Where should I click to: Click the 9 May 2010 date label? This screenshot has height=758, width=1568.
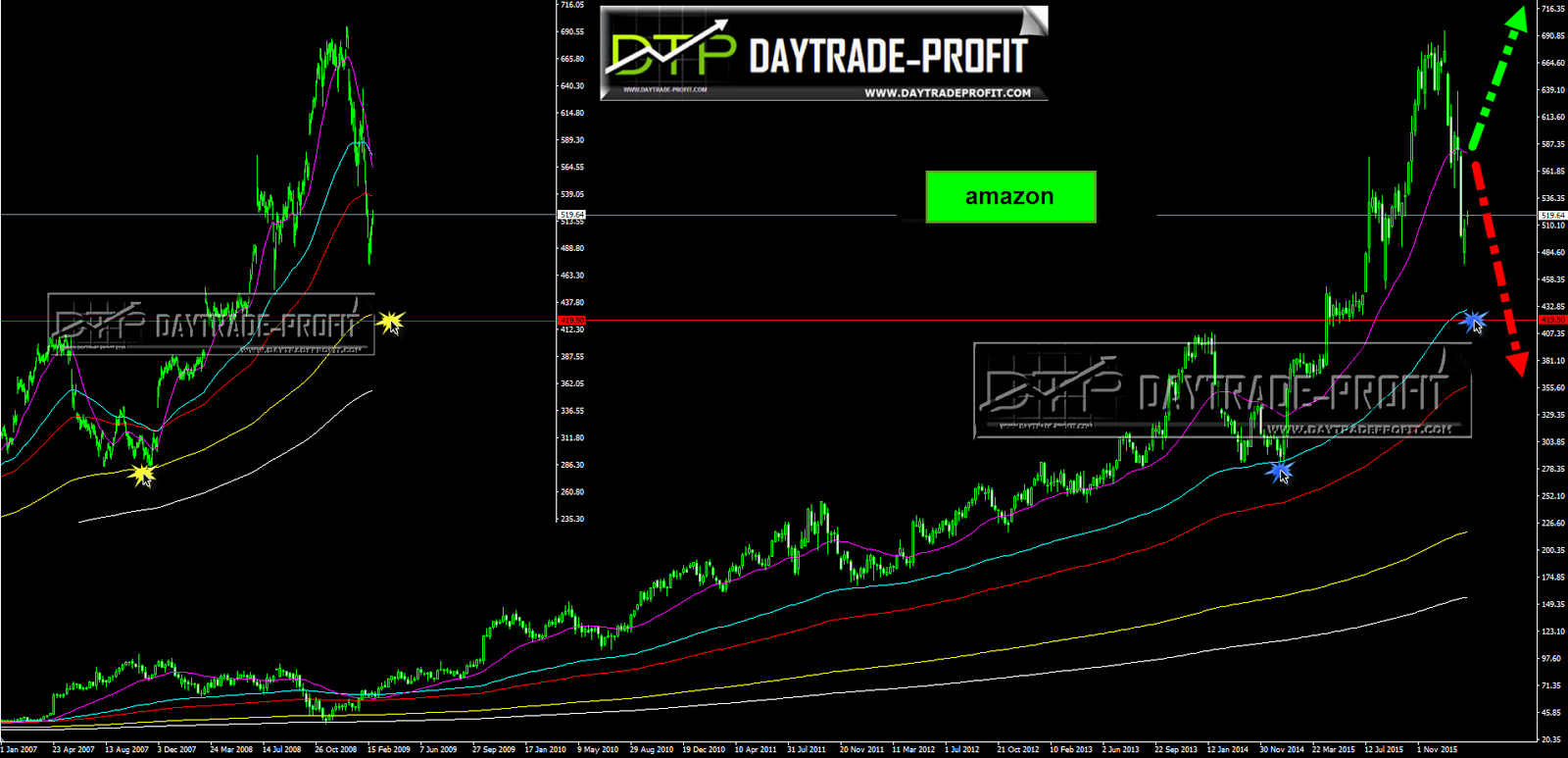click(598, 750)
